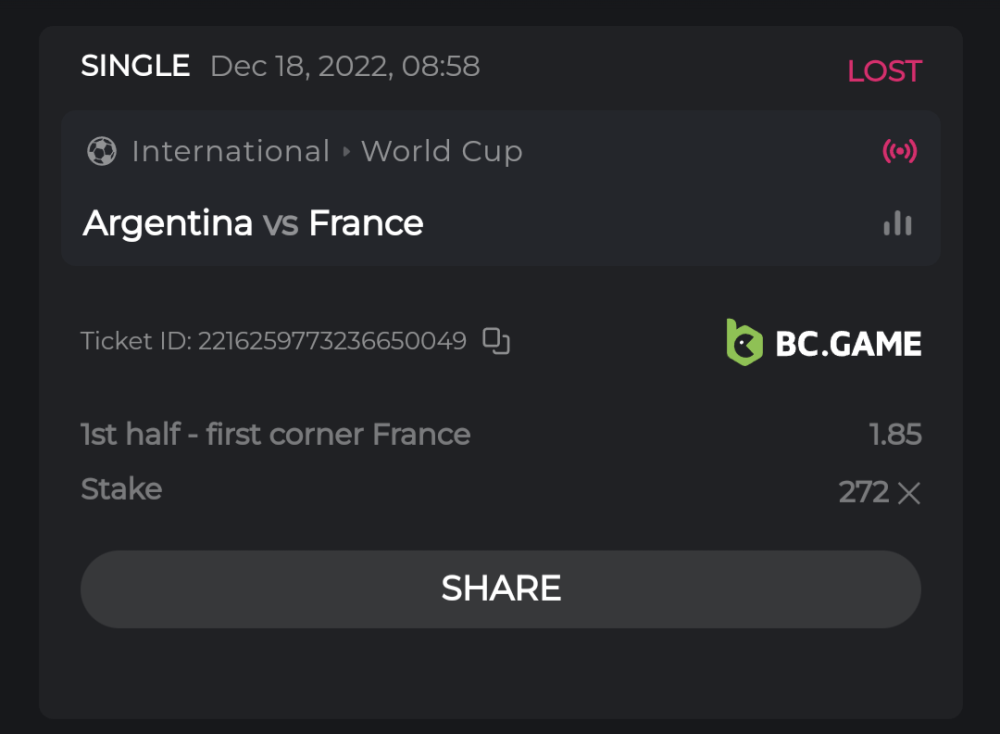The height and width of the screenshot is (734, 1000).
Task: Open the World Cup tournament link
Action: click(x=441, y=151)
